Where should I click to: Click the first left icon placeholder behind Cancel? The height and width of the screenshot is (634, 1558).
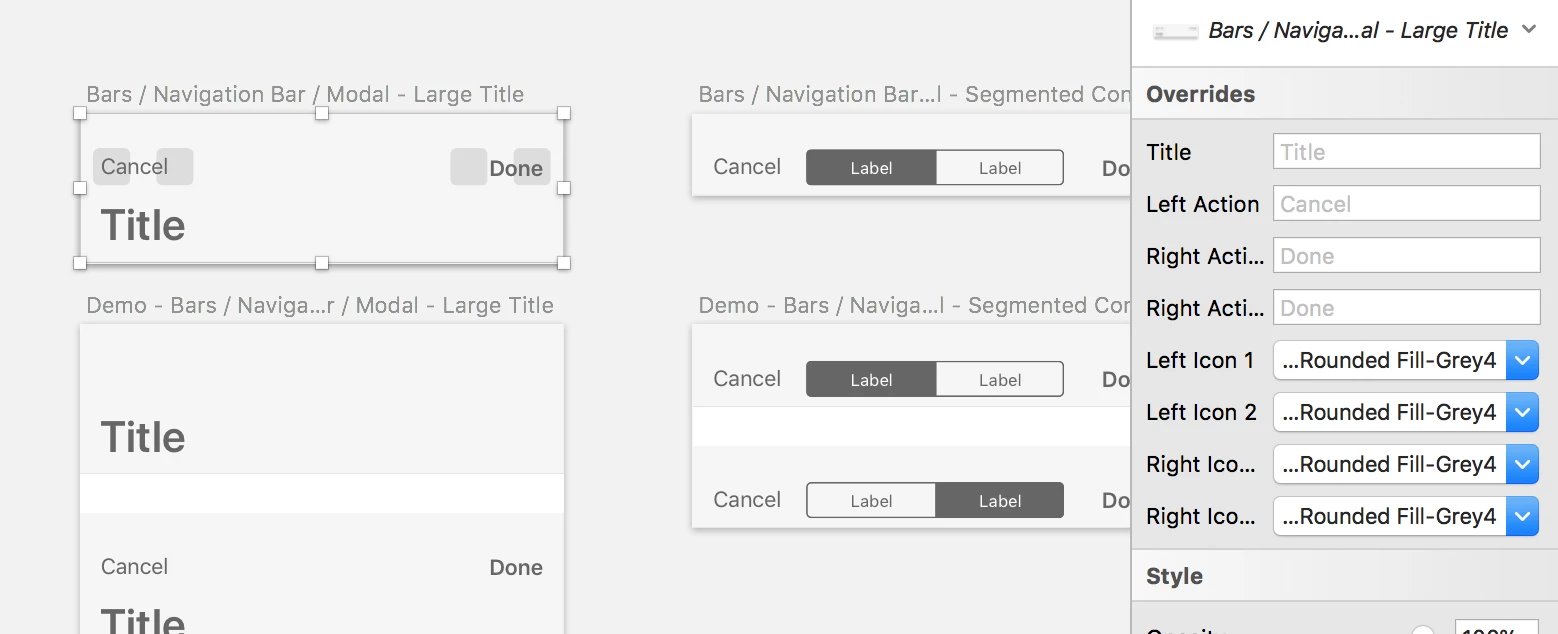(111, 167)
